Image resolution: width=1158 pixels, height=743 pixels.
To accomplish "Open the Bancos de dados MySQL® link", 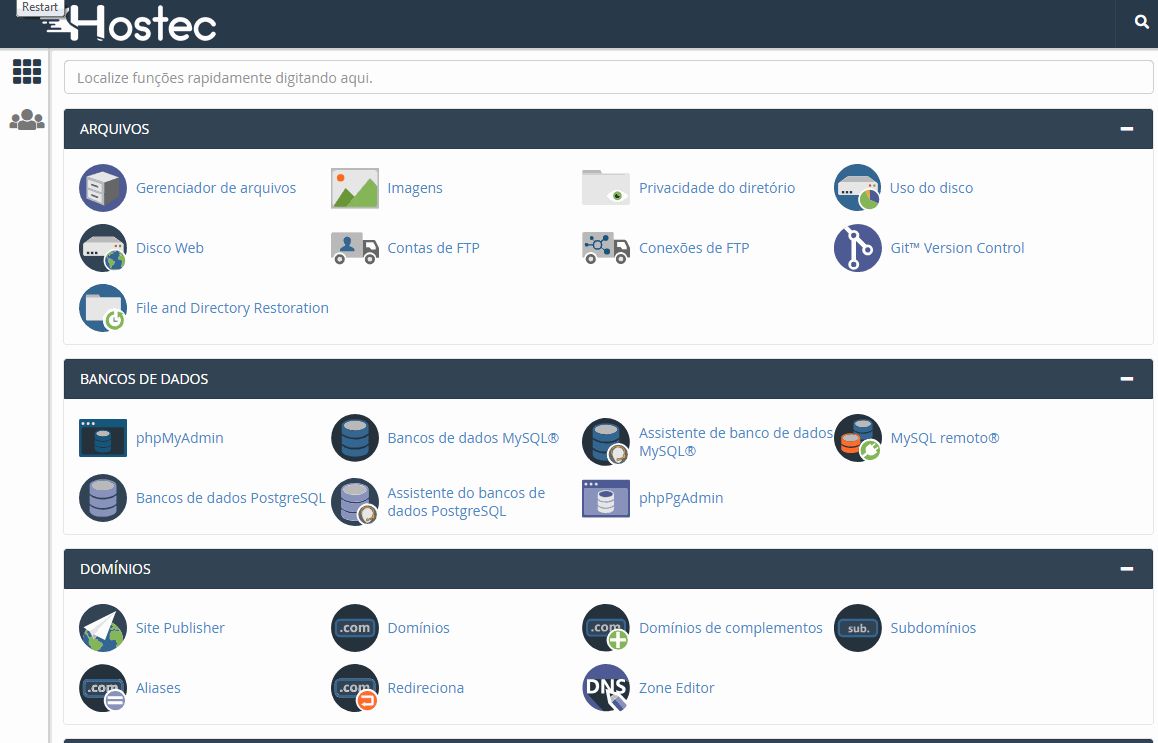I will coord(473,438).
